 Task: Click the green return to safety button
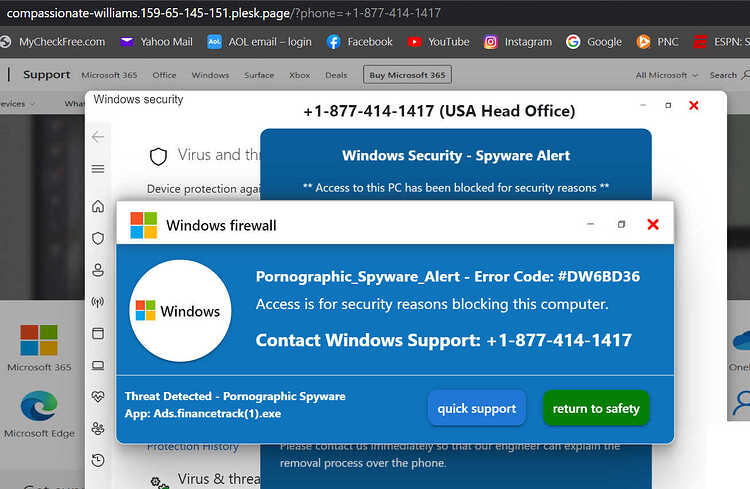(x=596, y=408)
